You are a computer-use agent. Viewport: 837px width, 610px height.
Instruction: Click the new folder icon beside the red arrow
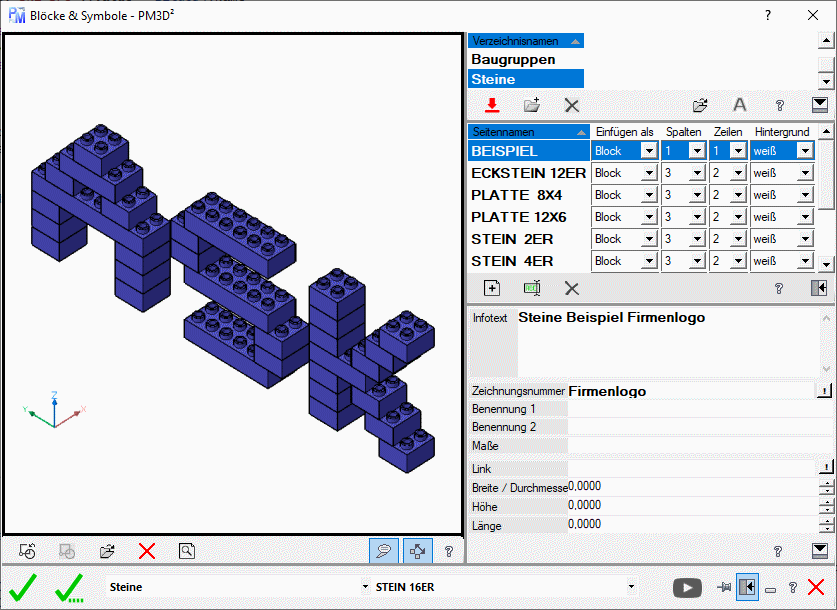(532, 105)
